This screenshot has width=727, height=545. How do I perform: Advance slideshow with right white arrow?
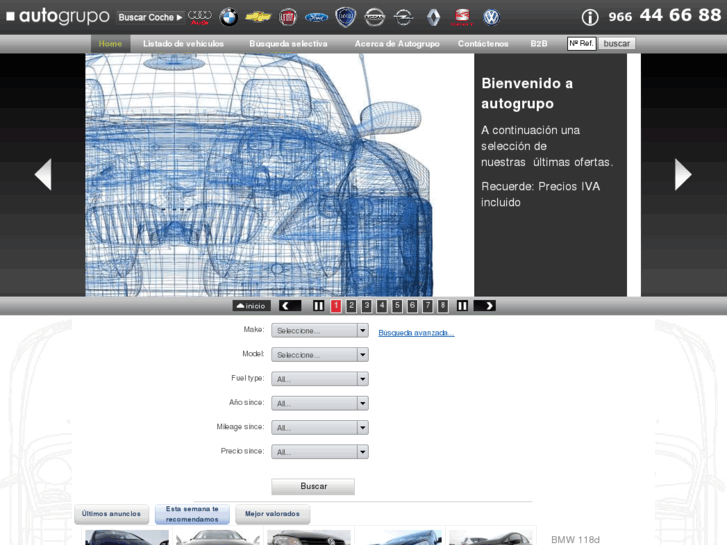point(683,175)
